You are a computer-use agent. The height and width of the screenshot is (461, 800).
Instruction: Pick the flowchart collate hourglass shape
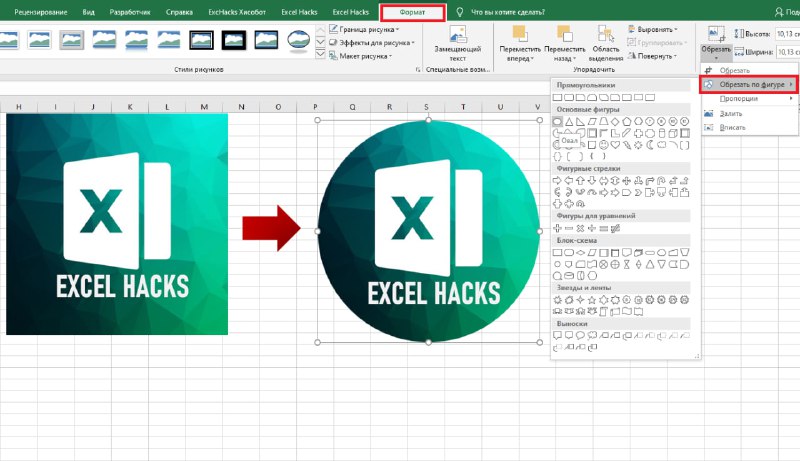[x=627, y=264]
